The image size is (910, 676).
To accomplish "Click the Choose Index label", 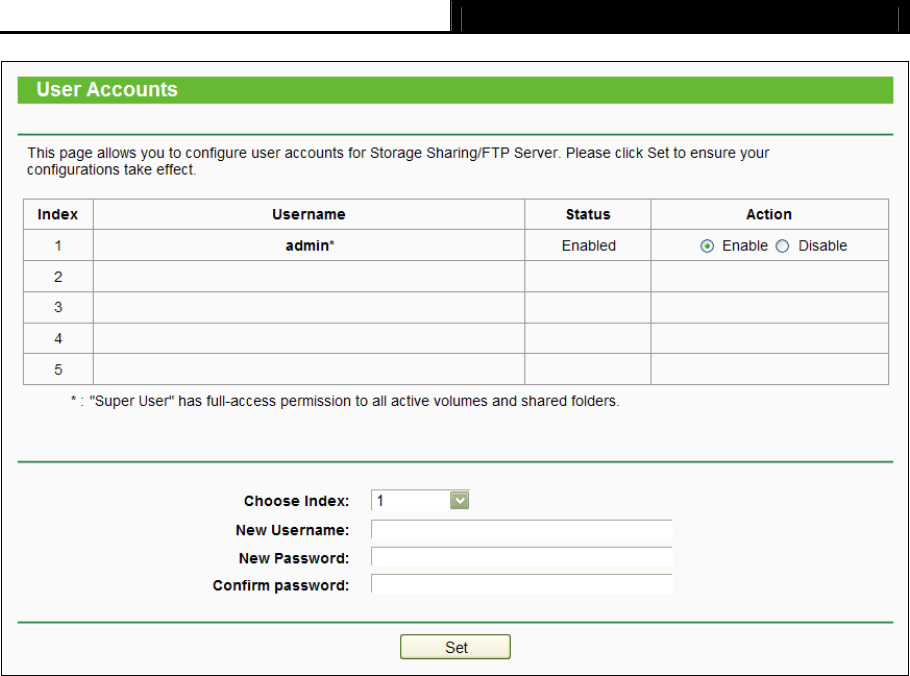I will (297, 501).
